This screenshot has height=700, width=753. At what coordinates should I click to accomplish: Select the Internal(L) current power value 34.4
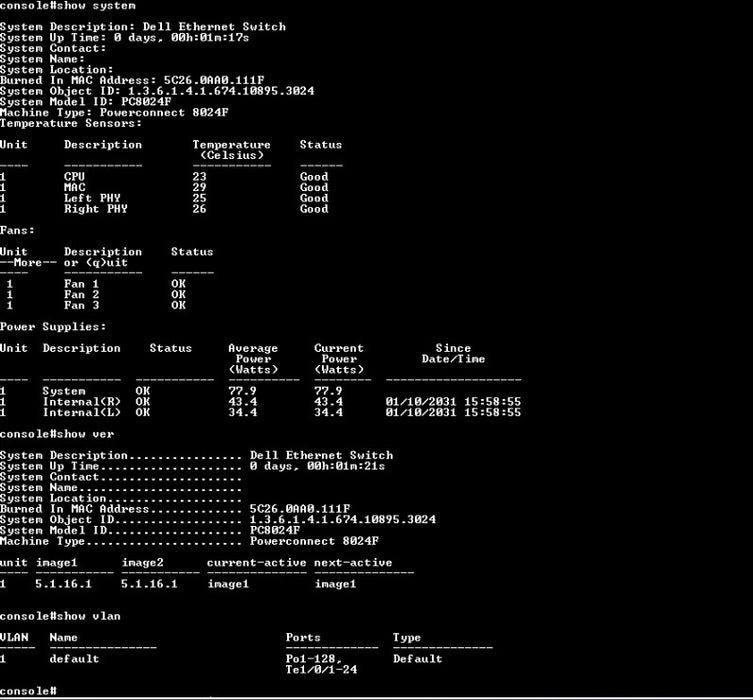click(x=328, y=412)
